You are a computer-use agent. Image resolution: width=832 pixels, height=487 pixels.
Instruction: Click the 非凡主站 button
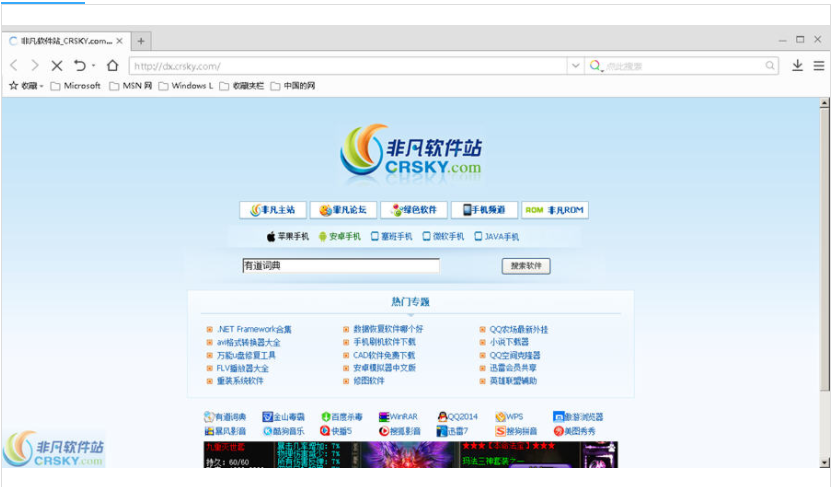[273, 210]
